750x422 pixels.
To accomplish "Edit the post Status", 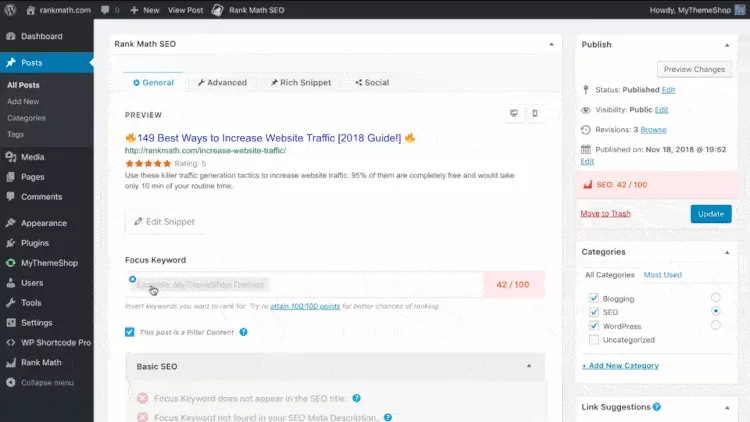I will (668, 90).
